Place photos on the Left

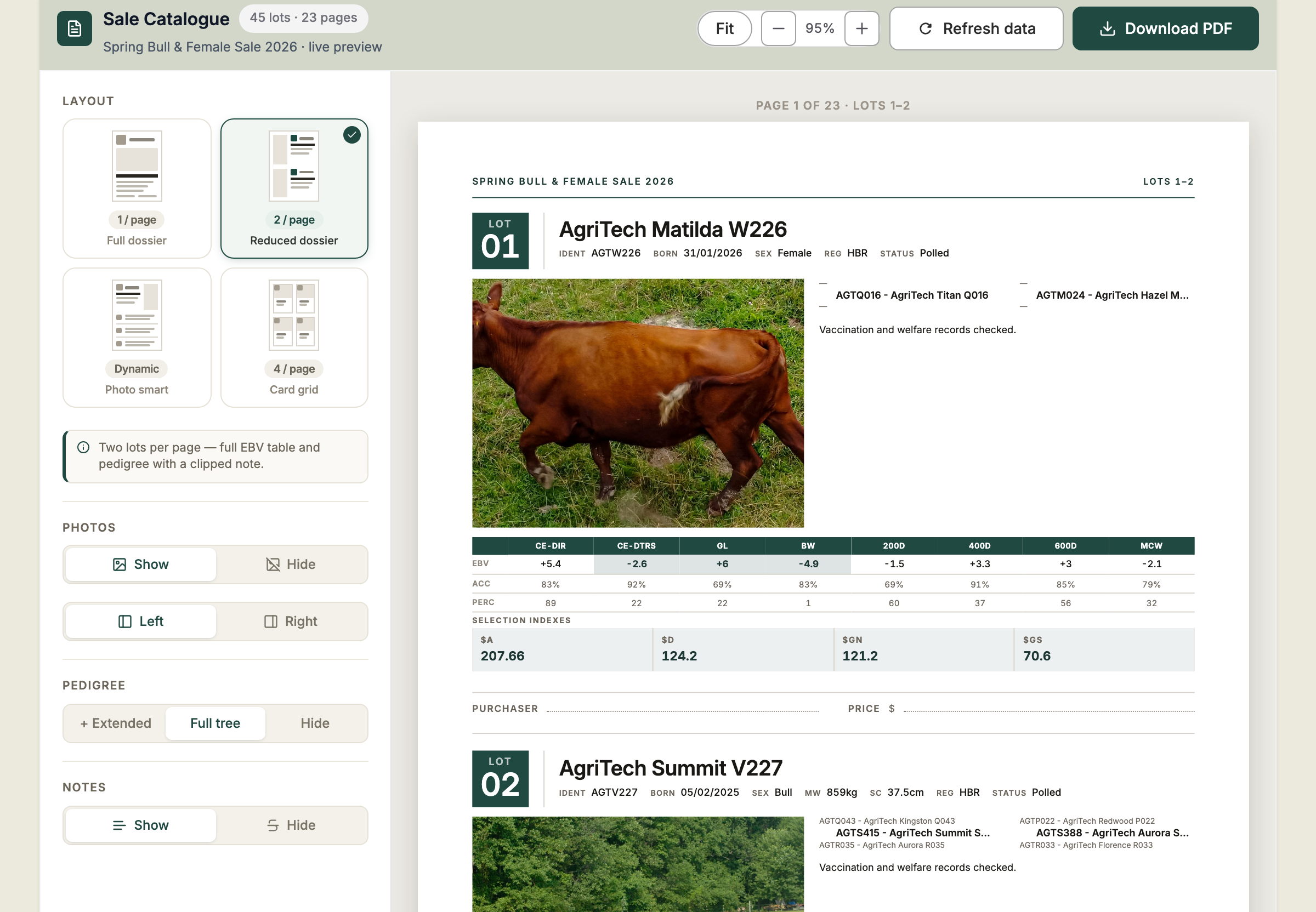click(140, 622)
